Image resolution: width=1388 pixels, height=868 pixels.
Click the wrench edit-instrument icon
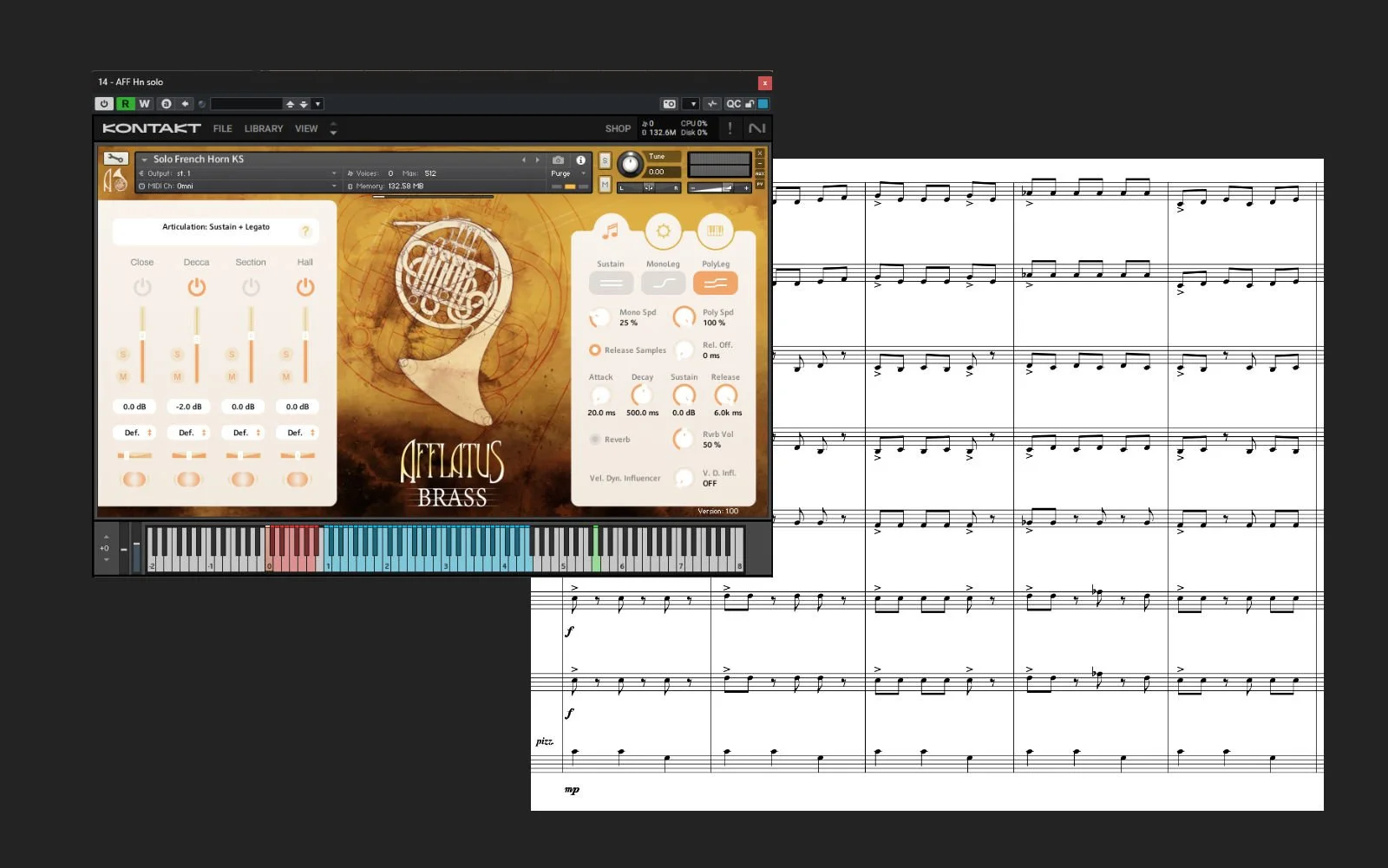tap(115, 159)
